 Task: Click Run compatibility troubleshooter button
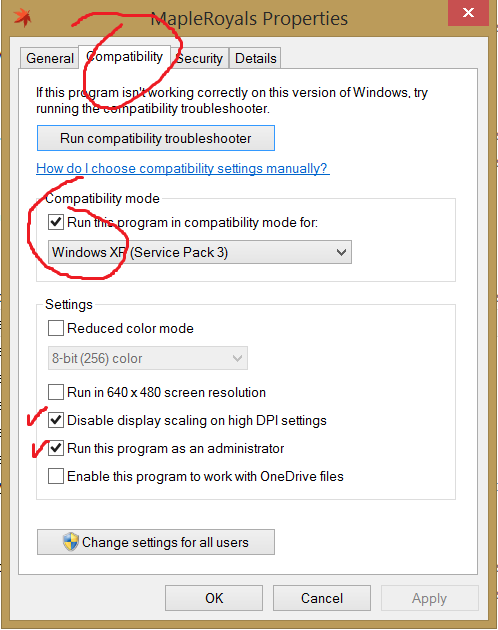(156, 138)
